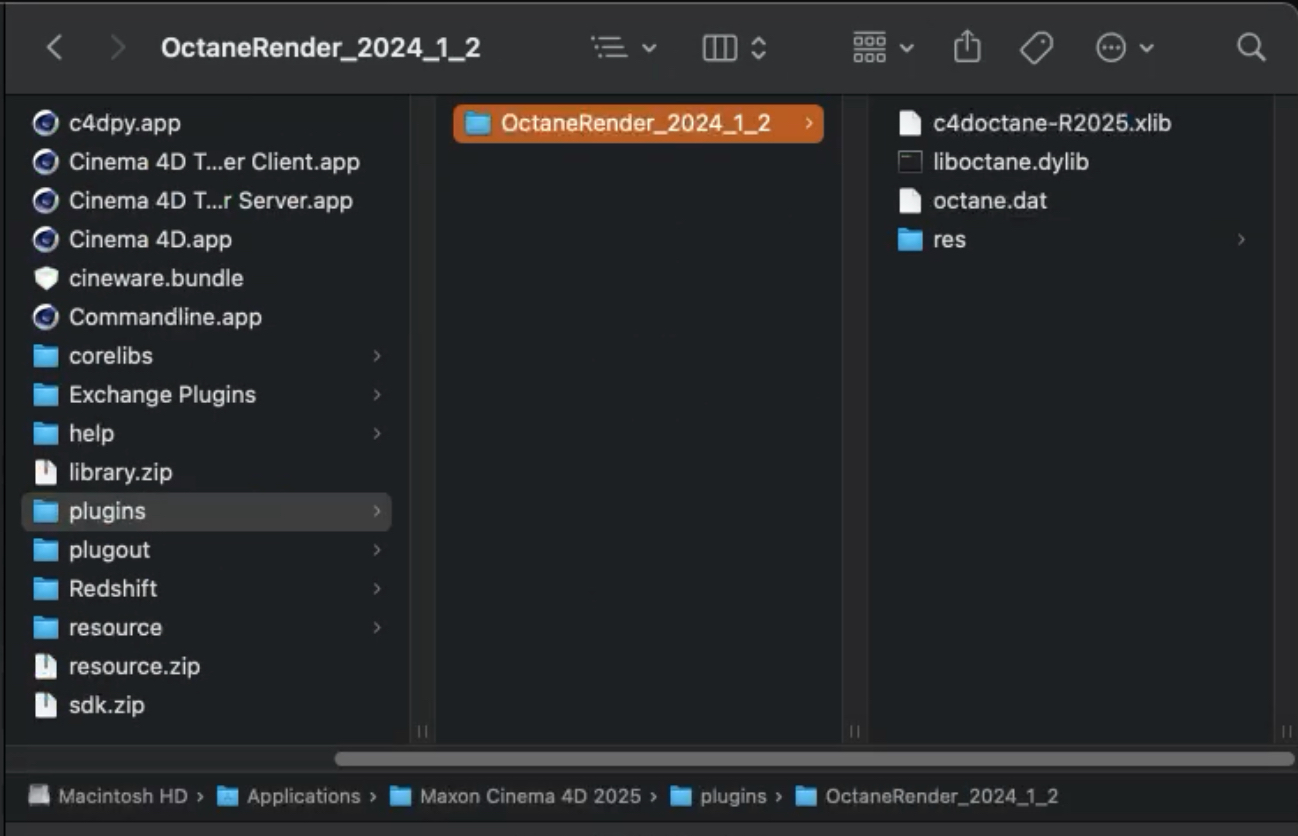The image size is (1298, 836).
Task: Click the Share icon in toolbar
Action: click(967, 46)
